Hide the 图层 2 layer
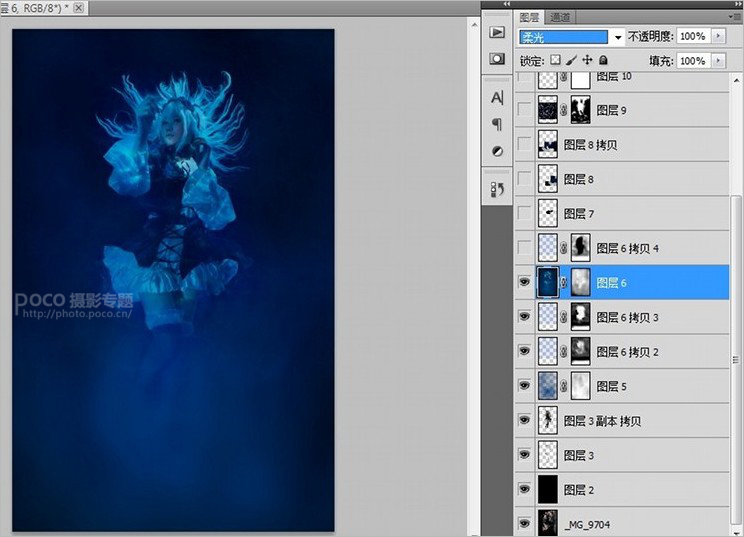 523,490
